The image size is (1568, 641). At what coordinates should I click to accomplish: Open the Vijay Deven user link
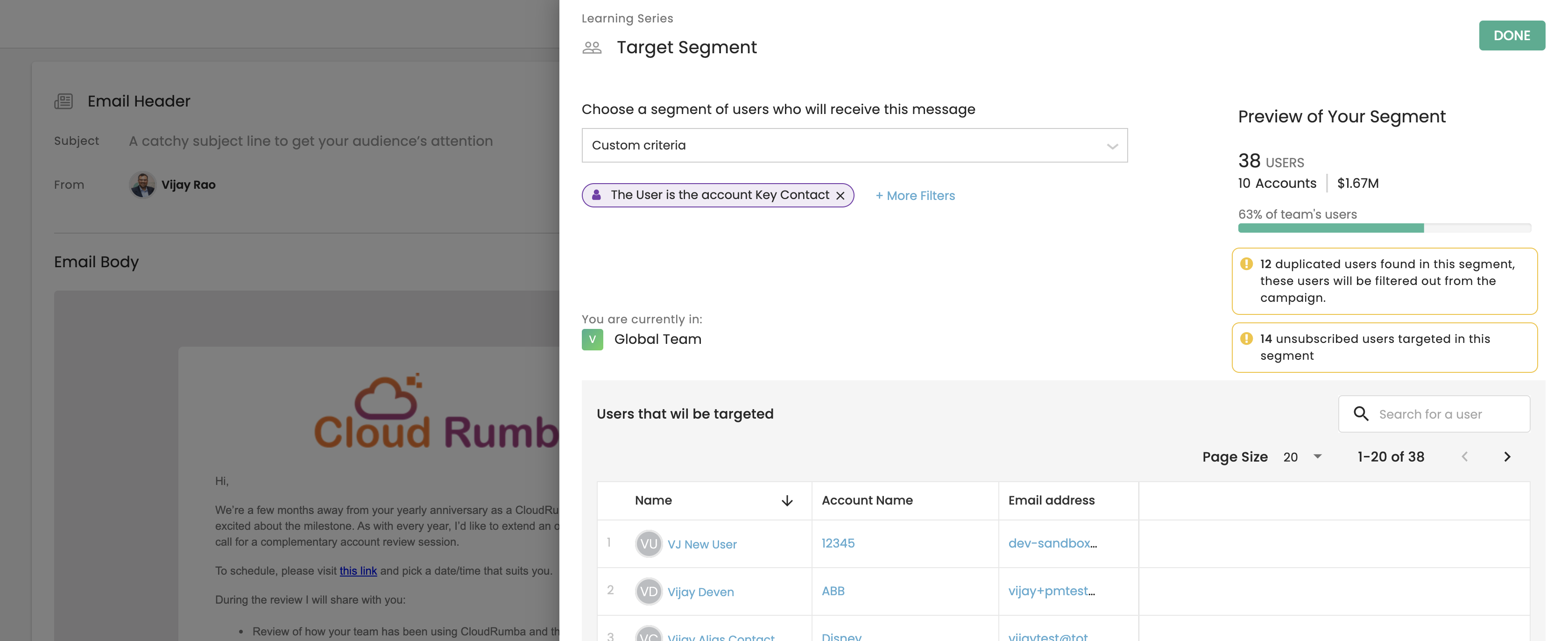(700, 591)
